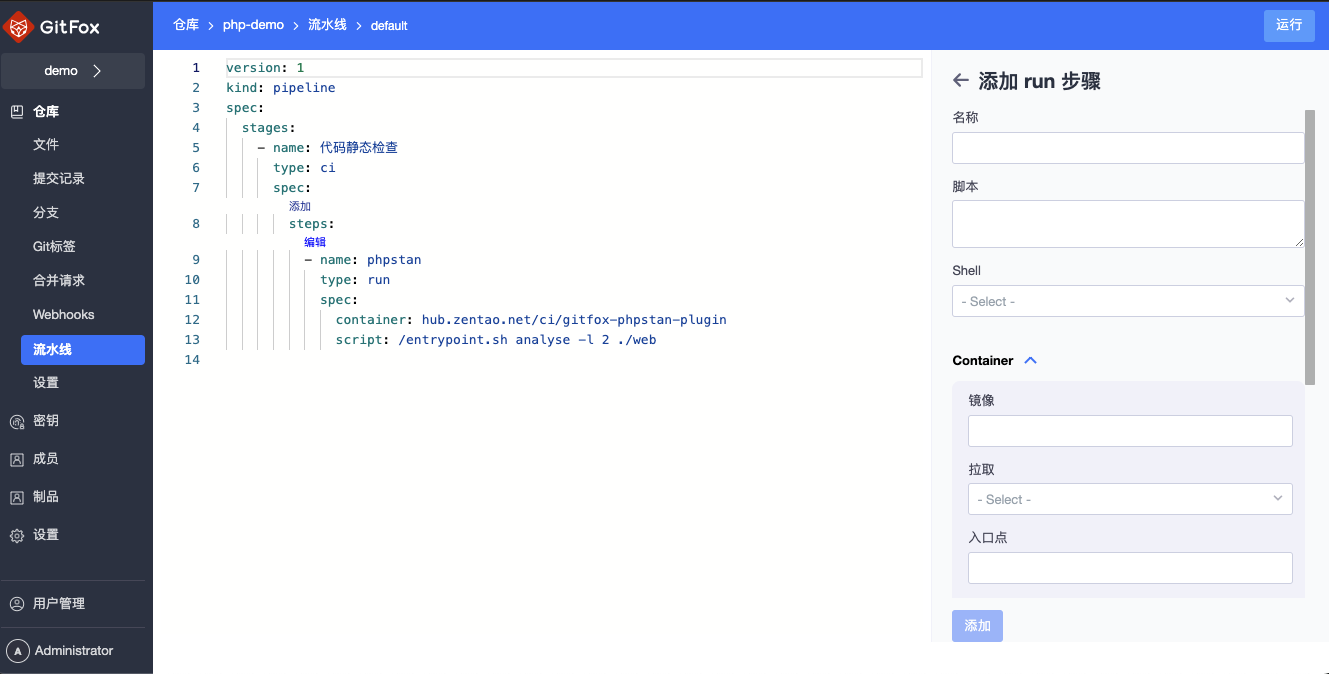Go to 合并请求 in the sidebar

[59, 281]
